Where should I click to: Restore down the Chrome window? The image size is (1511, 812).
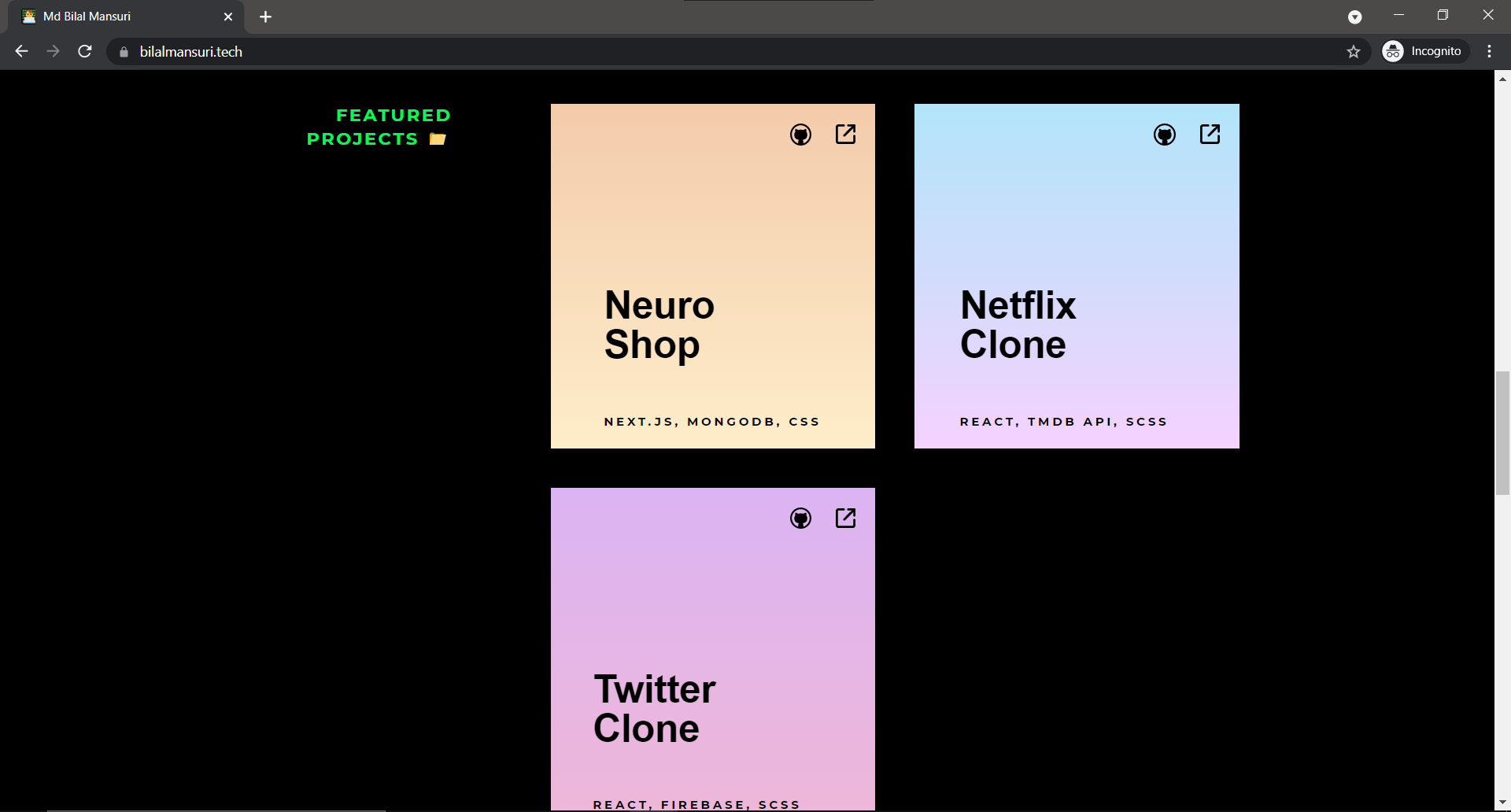(x=1443, y=15)
